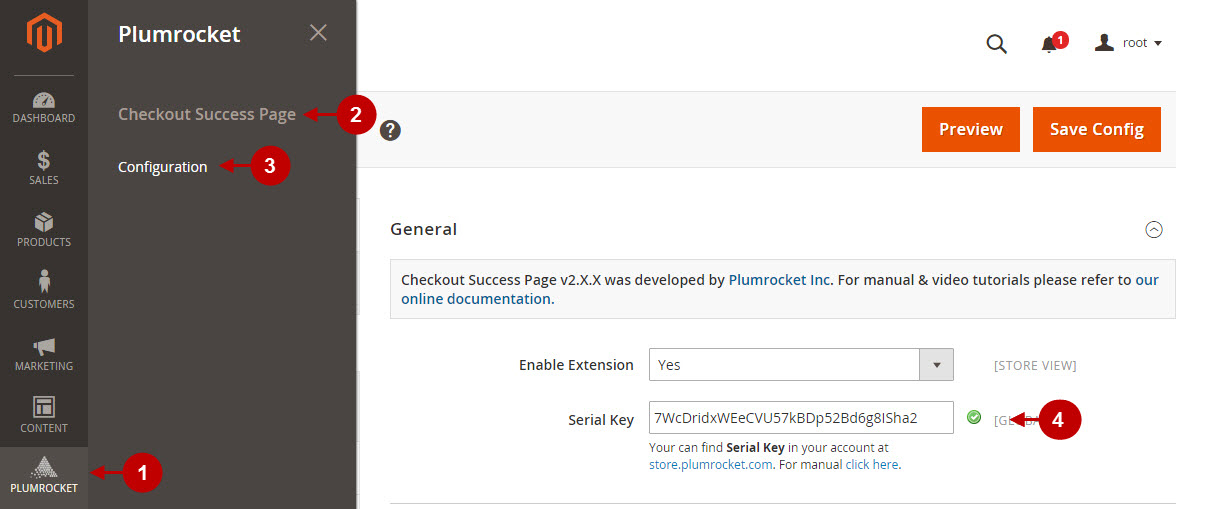The image size is (1206, 509).
Task: Open the Customers sidebar menu
Action: [x=44, y=292]
